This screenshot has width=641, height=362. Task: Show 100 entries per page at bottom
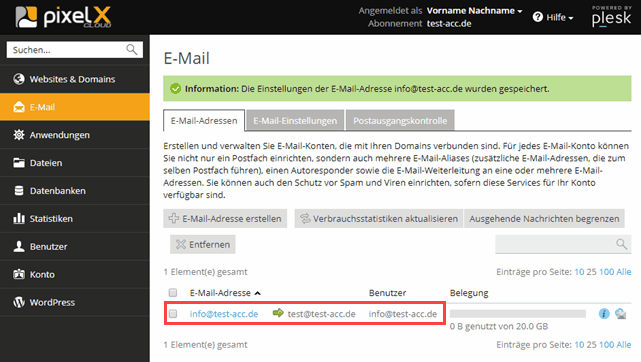click(x=606, y=344)
